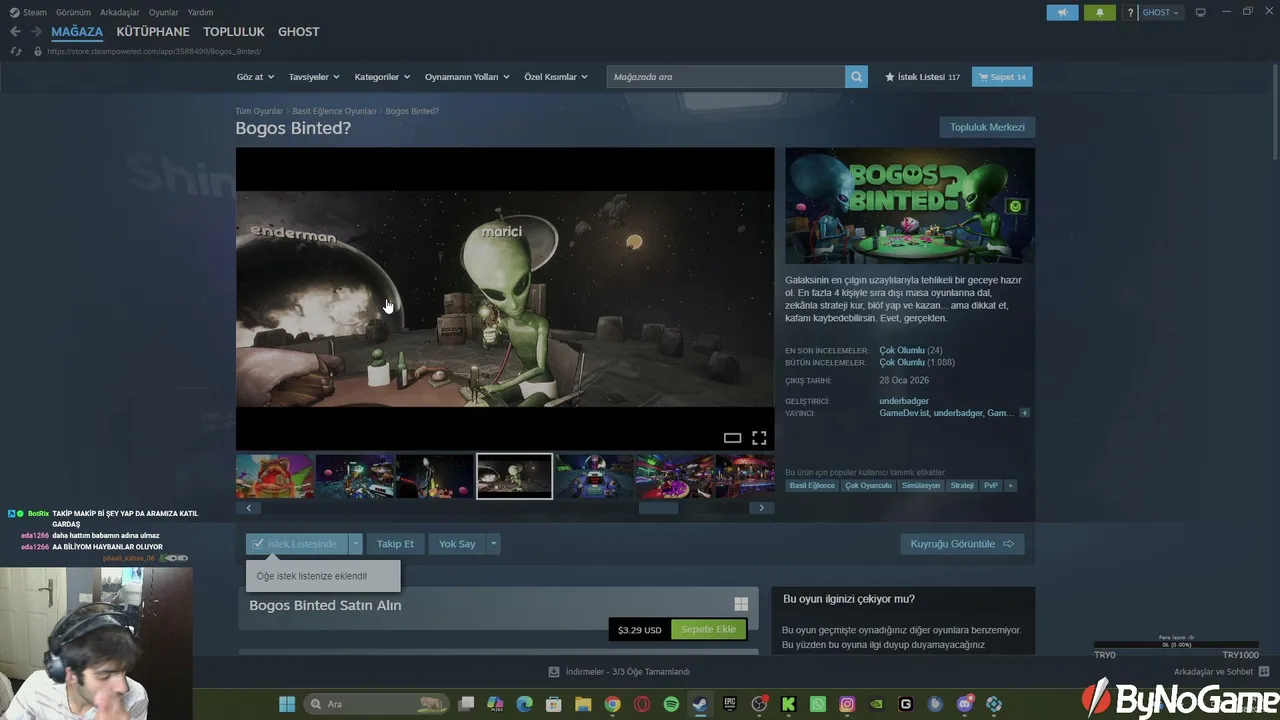Image resolution: width=1280 pixels, height=720 pixels.
Task: Open File Explorer from the taskbar
Action: pyautogui.click(x=583, y=704)
